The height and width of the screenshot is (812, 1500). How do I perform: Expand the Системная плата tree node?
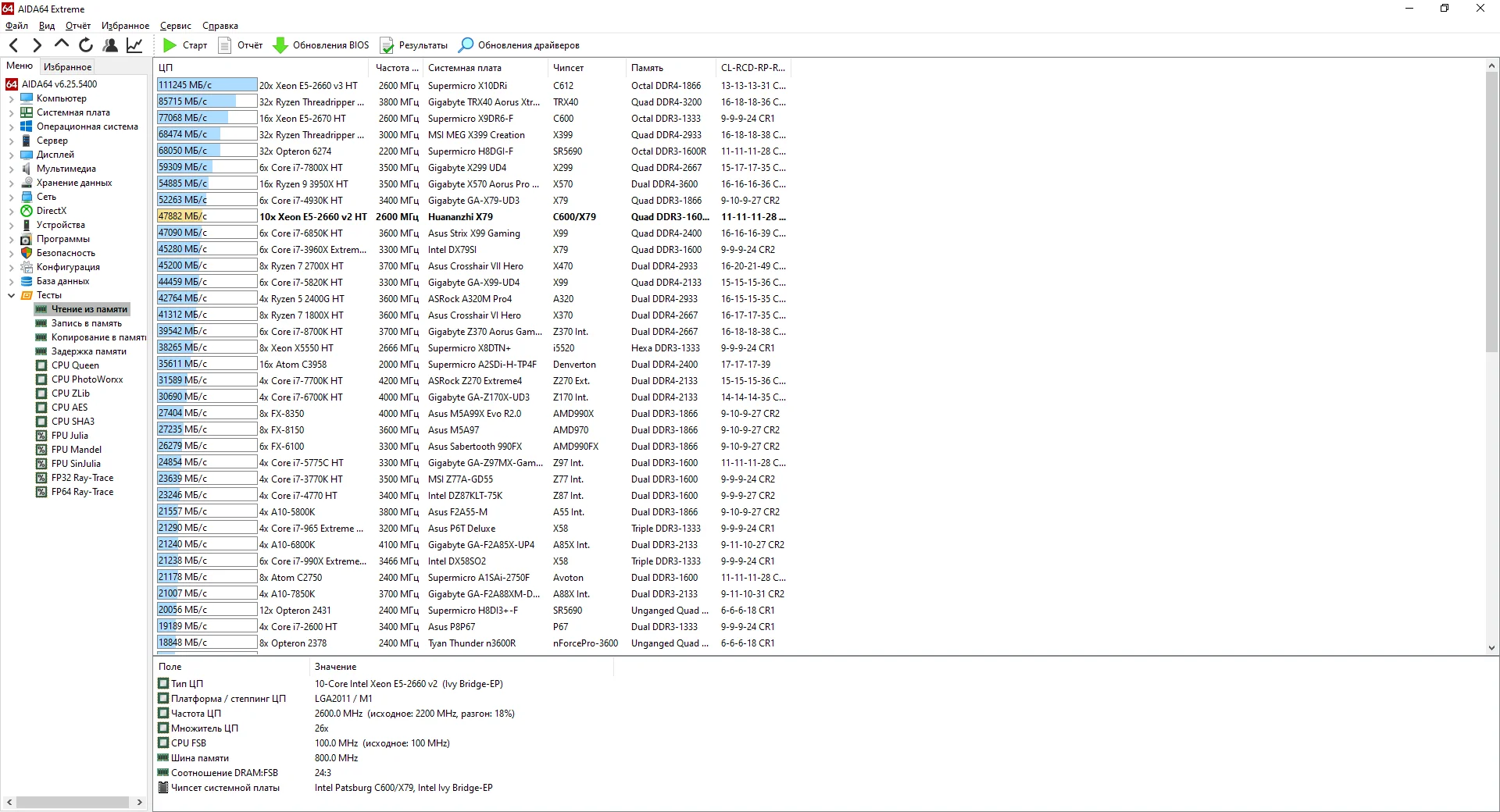tap(11, 113)
